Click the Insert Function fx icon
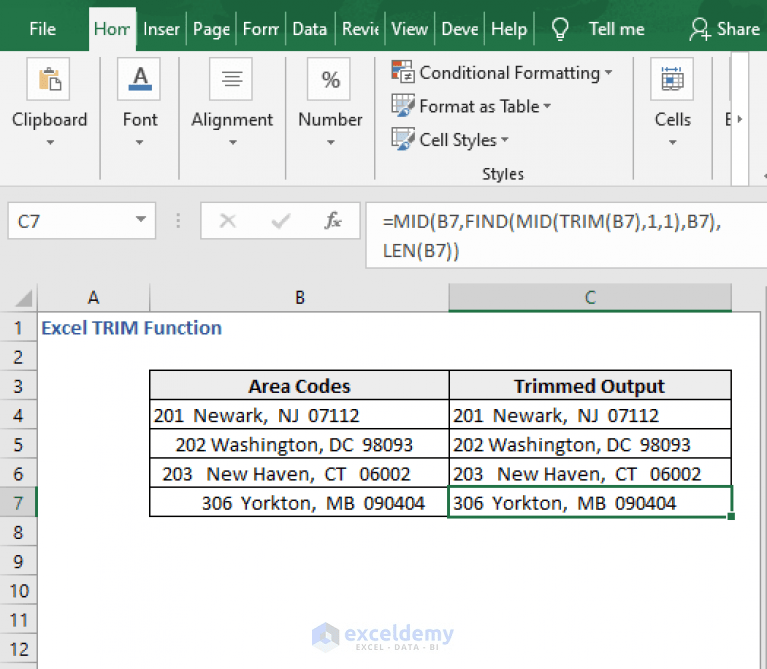The height and width of the screenshot is (669, 767). pos(333,221)
